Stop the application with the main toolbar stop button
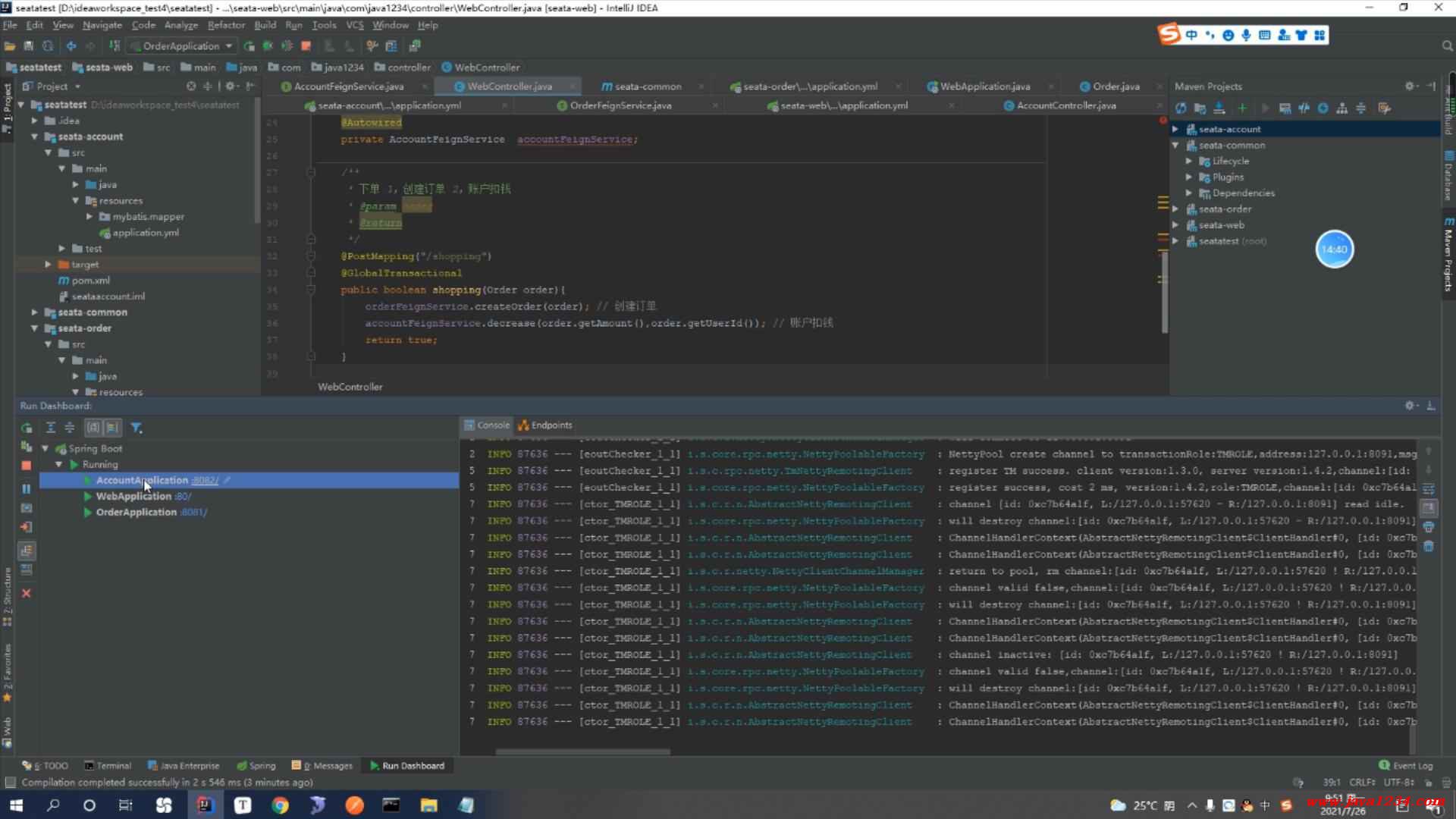The height and width of the screenshot is (819, 1456). (306, 46)
